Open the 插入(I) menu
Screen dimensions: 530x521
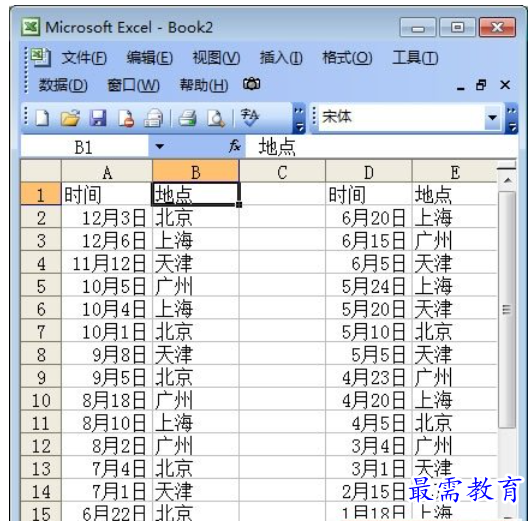(x=281, y=57)
